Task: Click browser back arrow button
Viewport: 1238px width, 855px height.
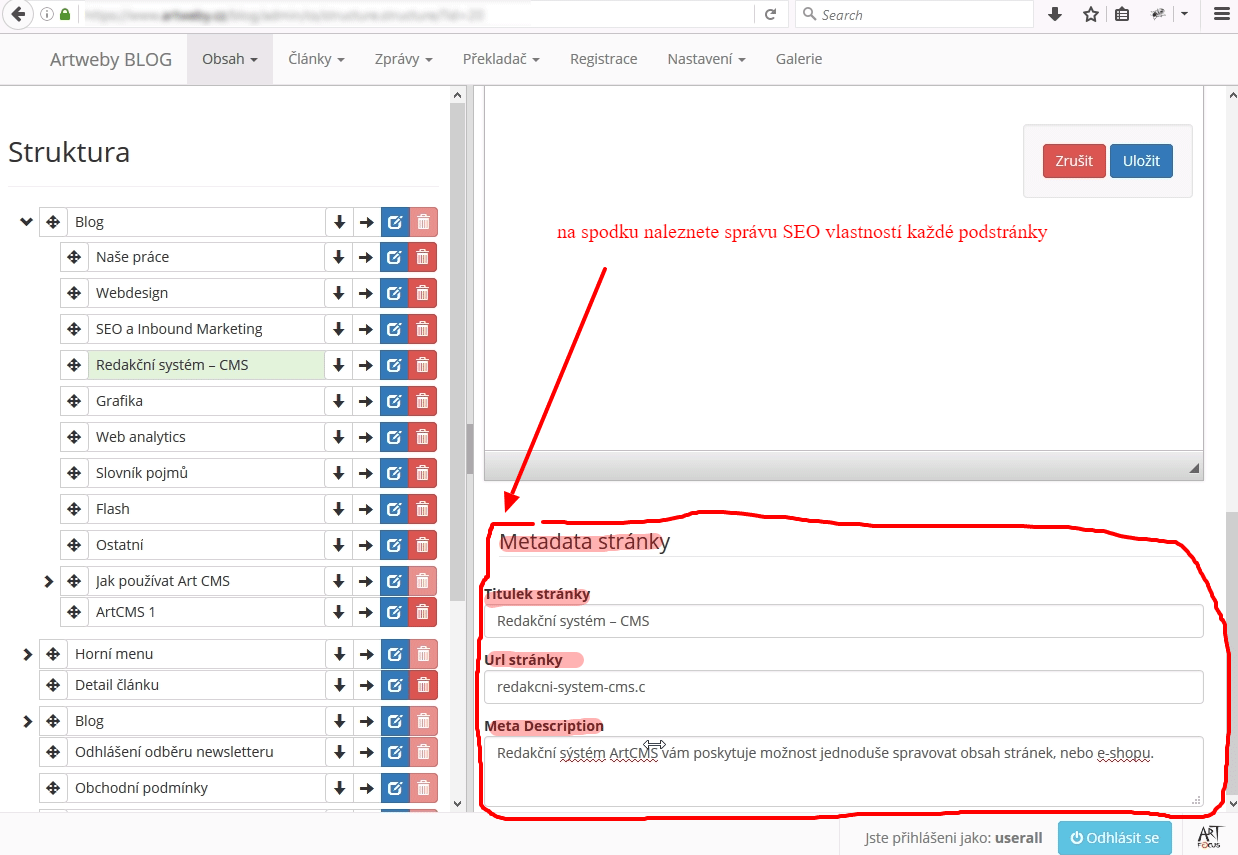Action: [x=17, y=14]
